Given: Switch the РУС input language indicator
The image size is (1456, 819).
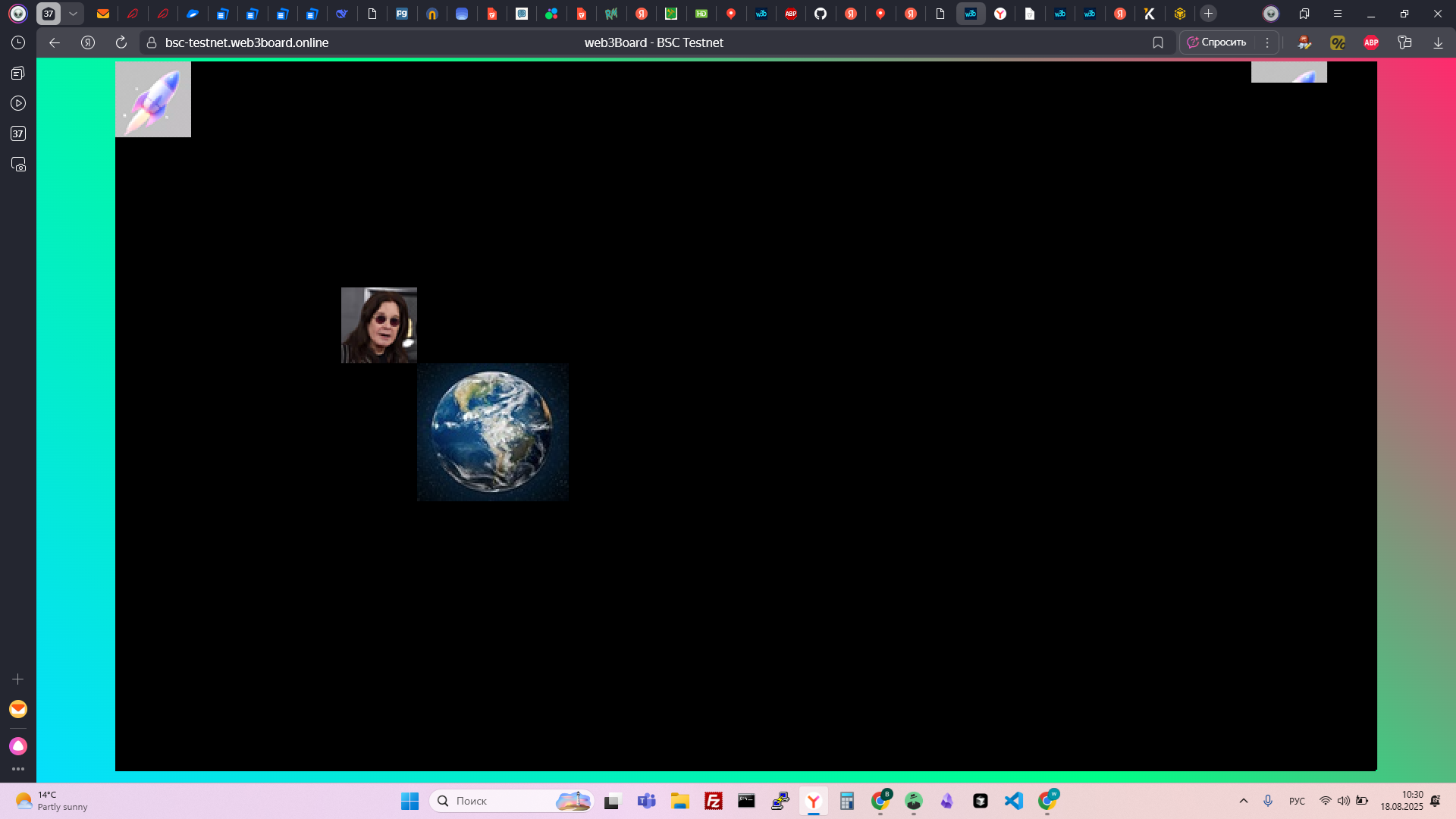Looking at the screenshot, I should click(x=1297, y=801).
